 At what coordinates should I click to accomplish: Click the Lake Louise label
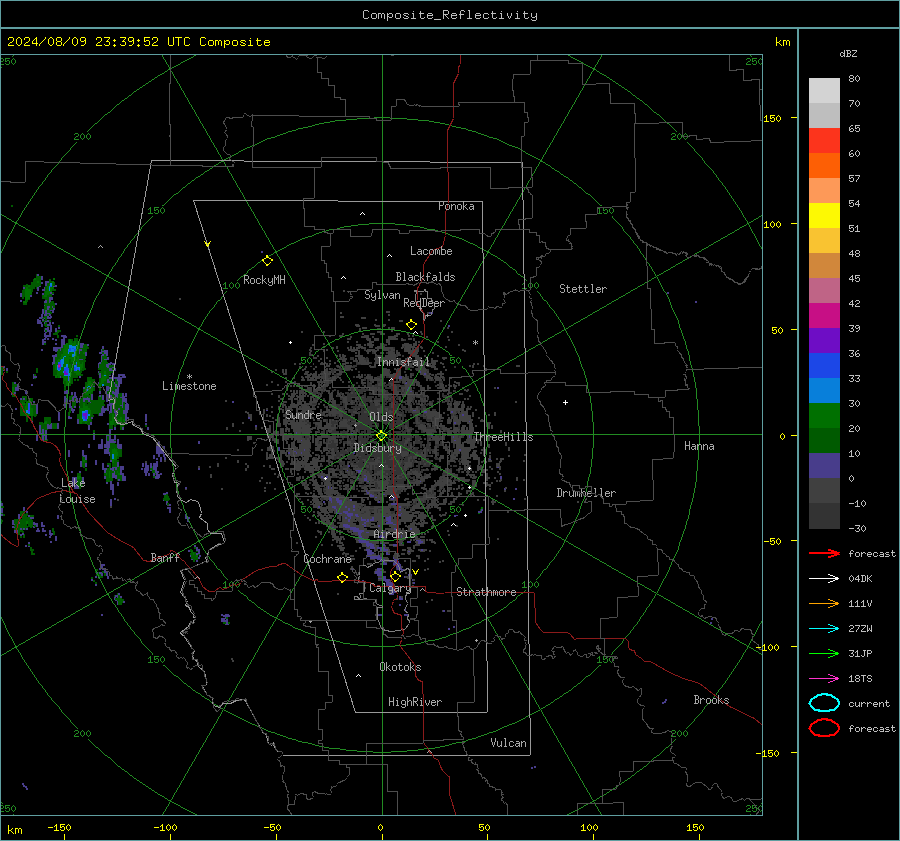(77, 491)
